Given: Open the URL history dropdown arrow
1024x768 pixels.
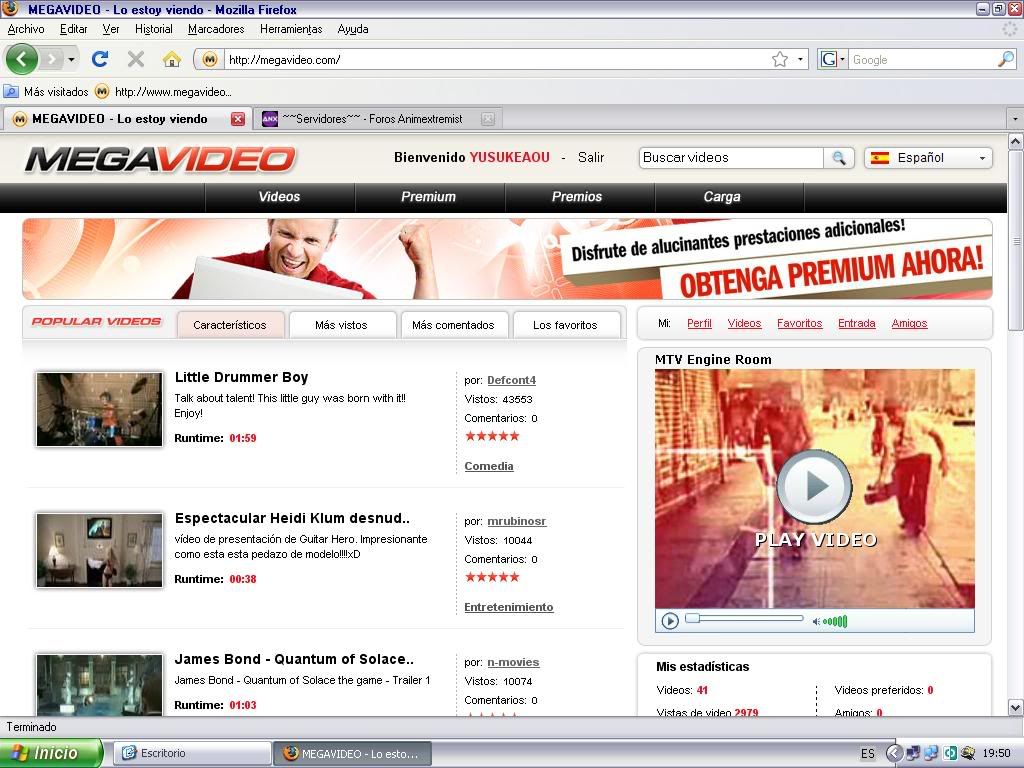Looking at the screenshot, I should pyautogui.click(x=800, y=59).
